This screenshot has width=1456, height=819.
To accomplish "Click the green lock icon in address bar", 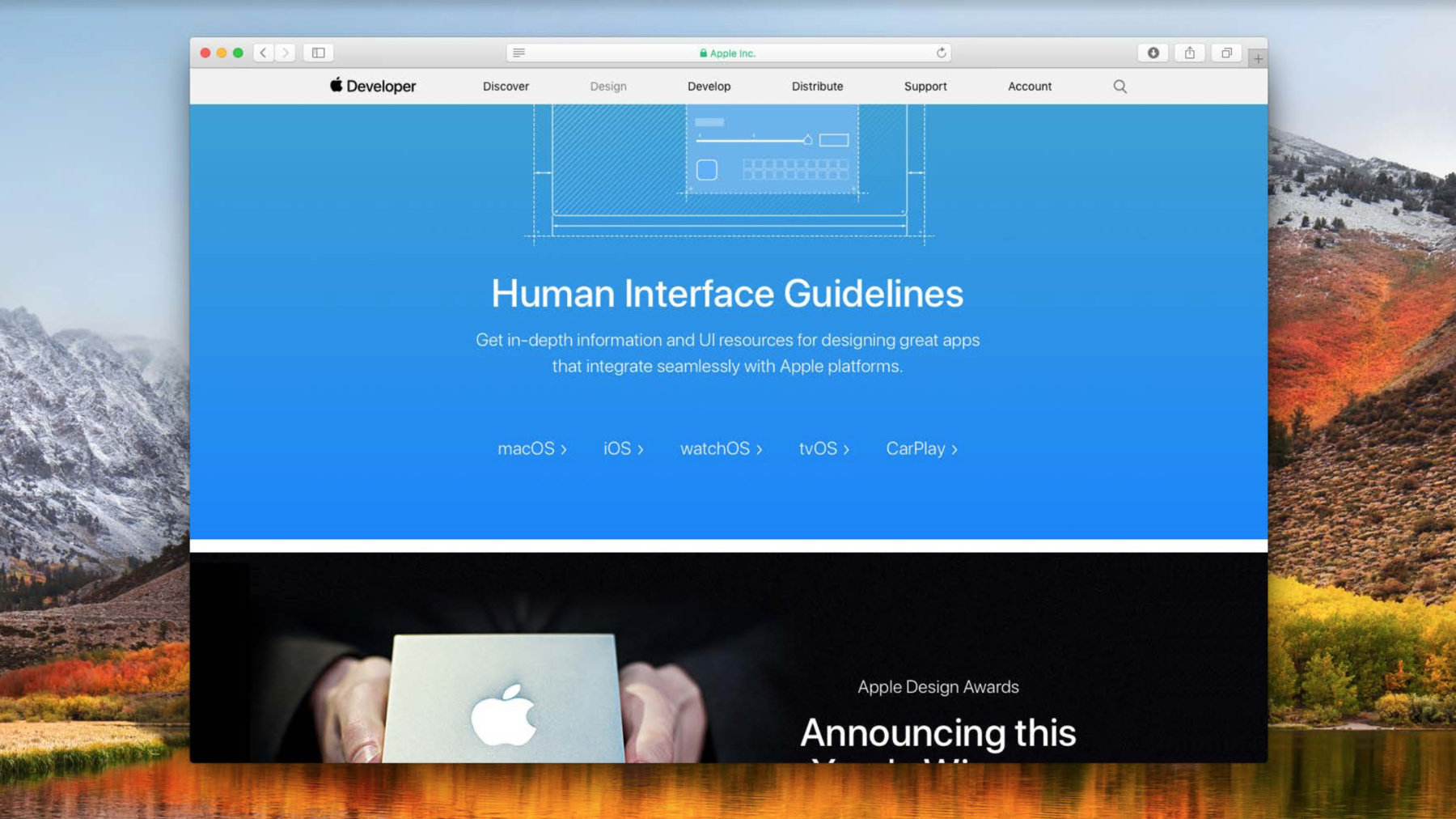I will click(x=703, y=53).
